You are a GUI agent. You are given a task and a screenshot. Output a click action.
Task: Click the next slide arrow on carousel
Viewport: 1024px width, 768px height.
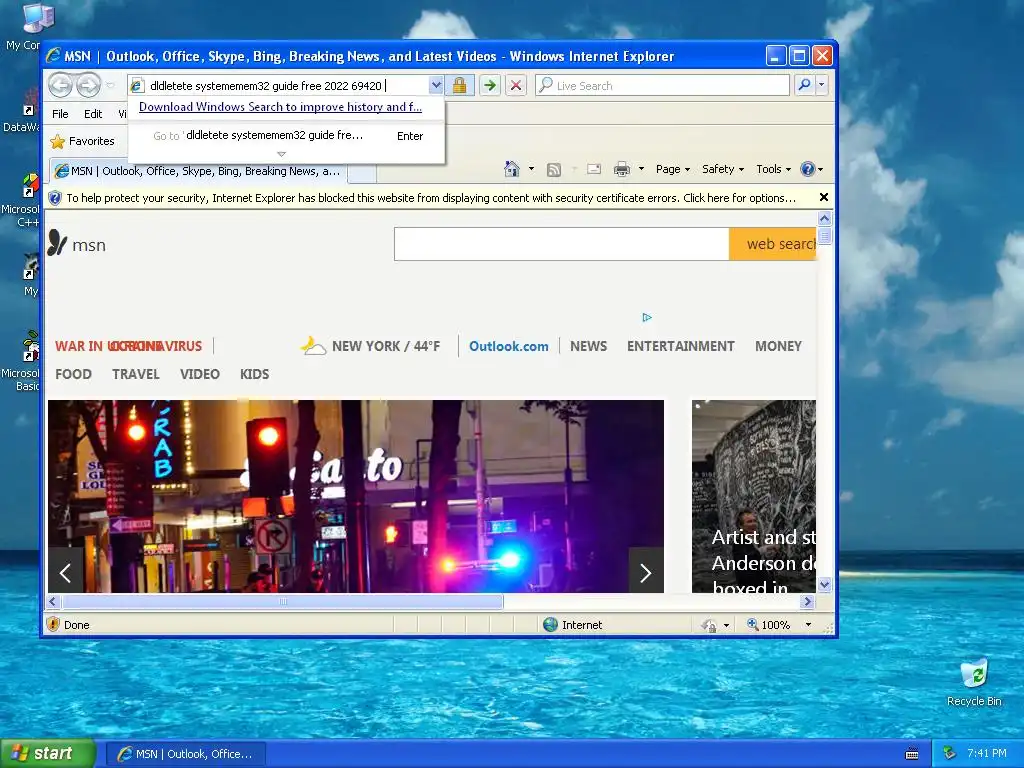pos(646,573)
